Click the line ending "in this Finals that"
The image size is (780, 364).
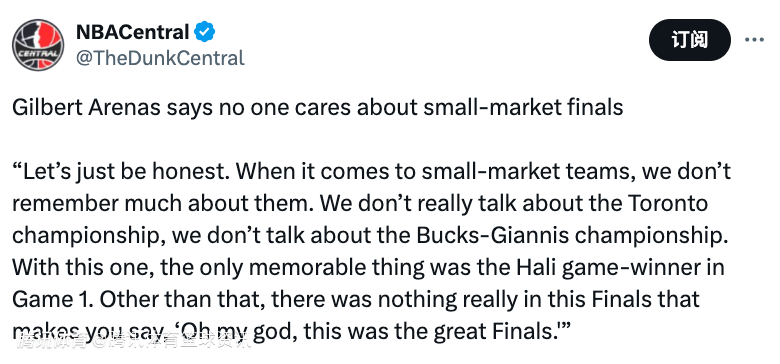click(x=356, y=299)
